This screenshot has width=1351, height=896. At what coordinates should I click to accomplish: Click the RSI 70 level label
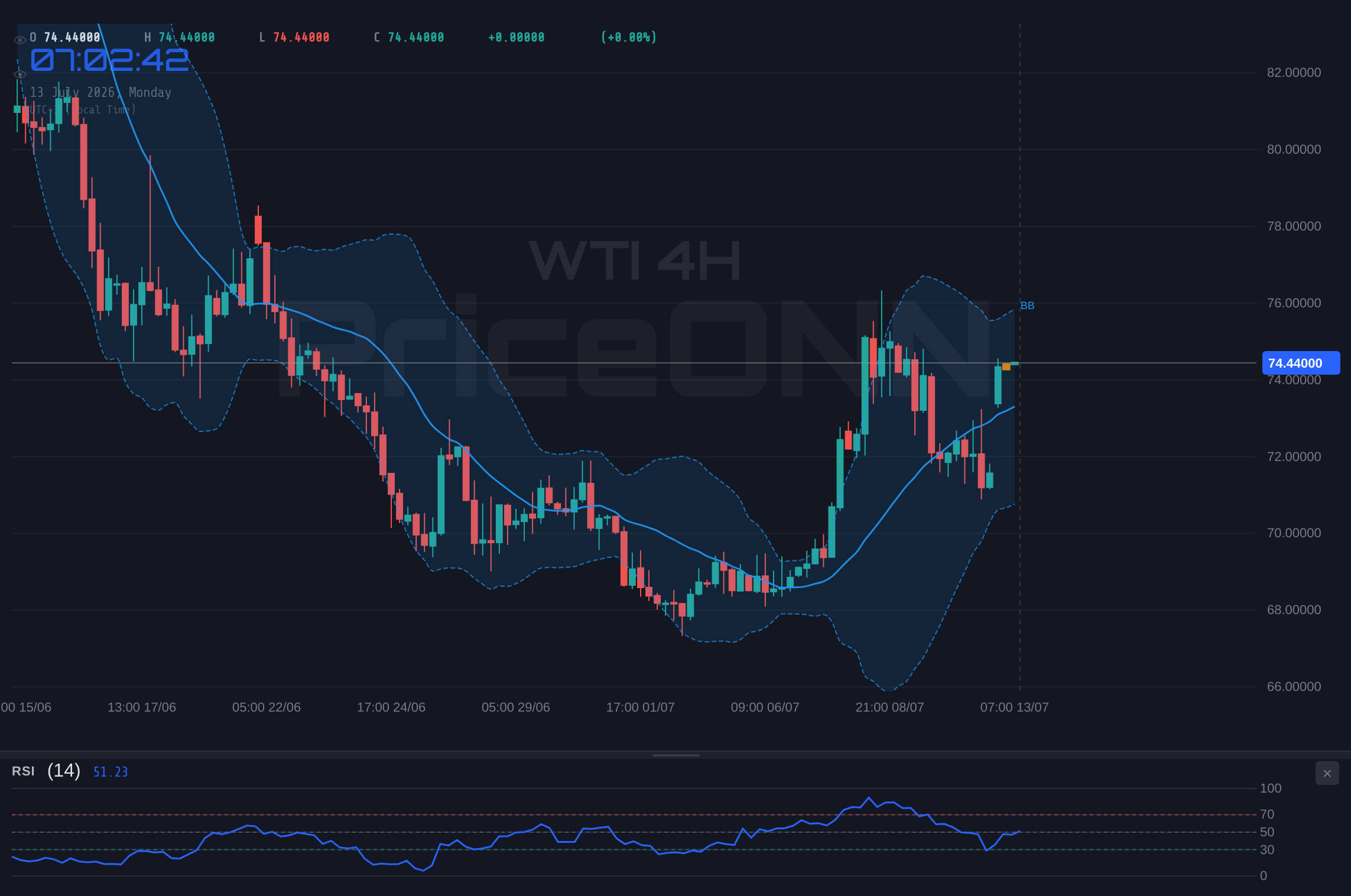coord(1267,814)
